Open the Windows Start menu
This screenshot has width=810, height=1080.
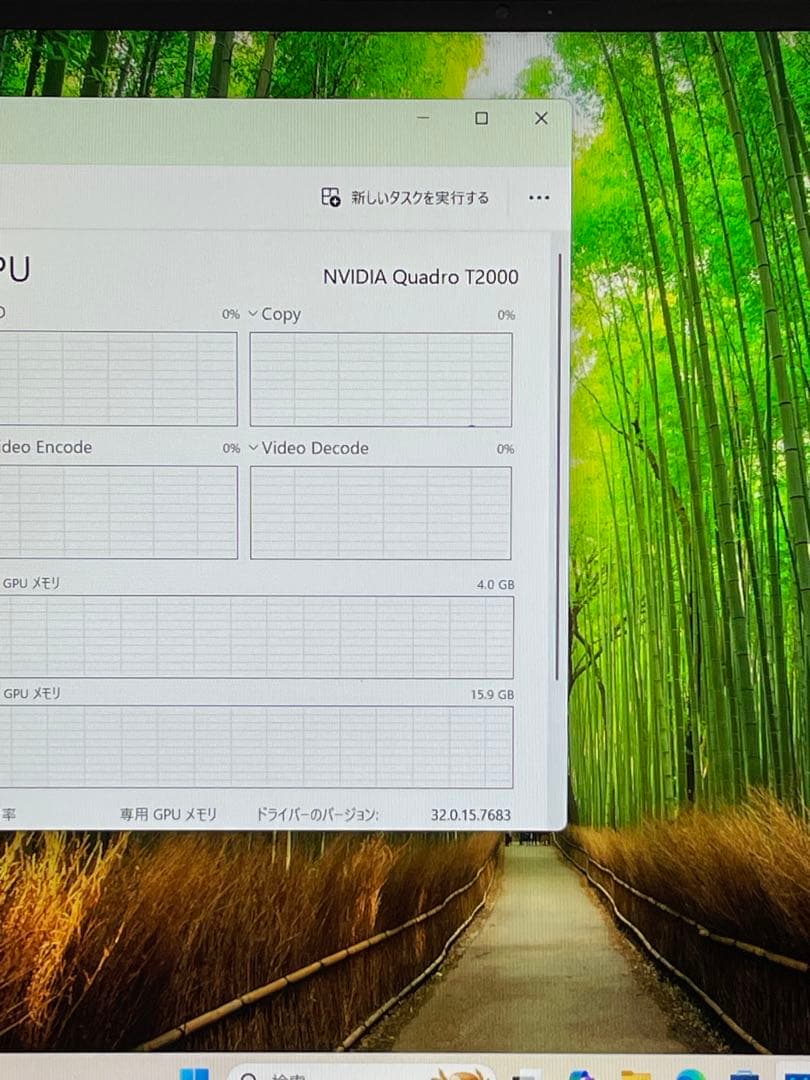click(195, 1075)
